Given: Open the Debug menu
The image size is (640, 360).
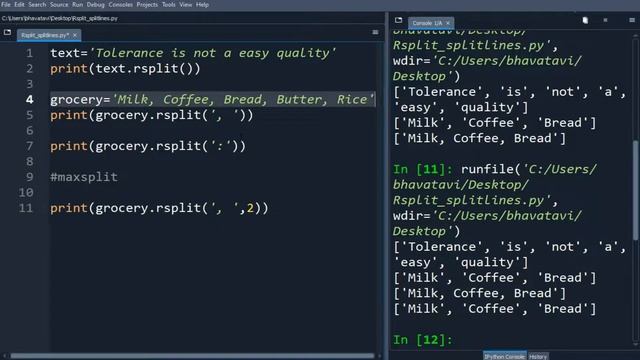Looking at the screenshot, I should (96, 5).
